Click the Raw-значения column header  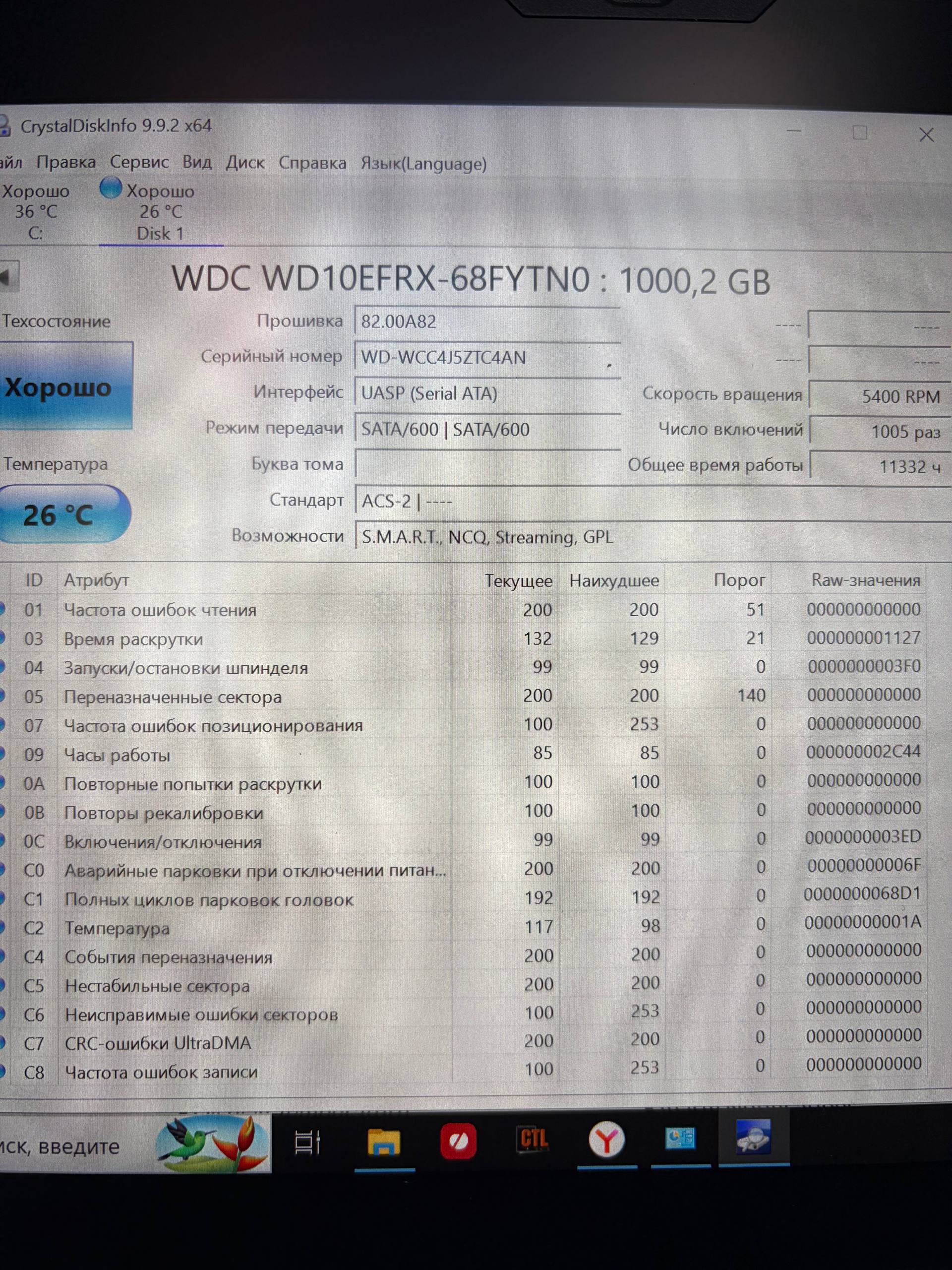coord(865,580)
